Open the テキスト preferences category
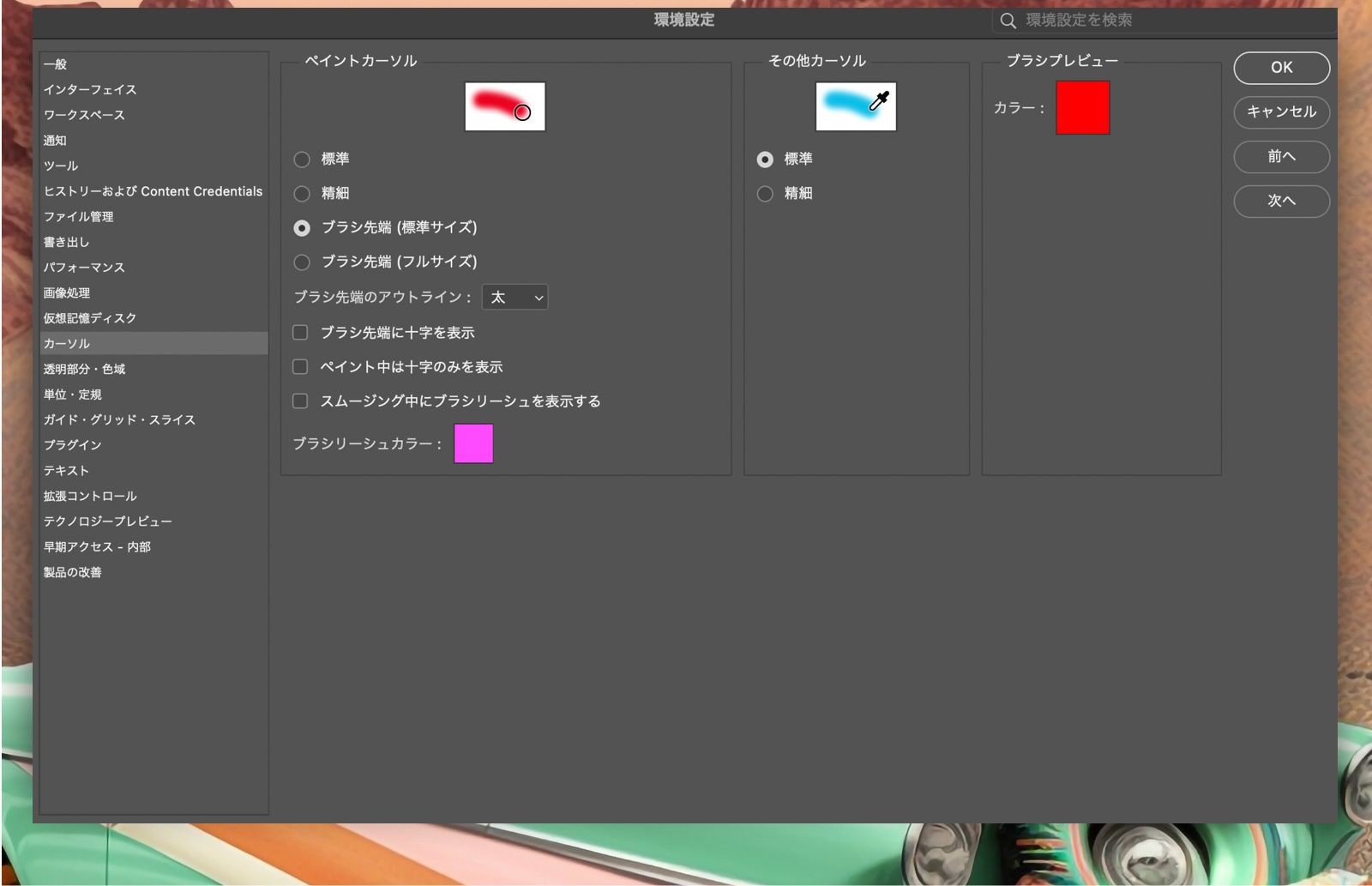 click(x=153, y=471)
